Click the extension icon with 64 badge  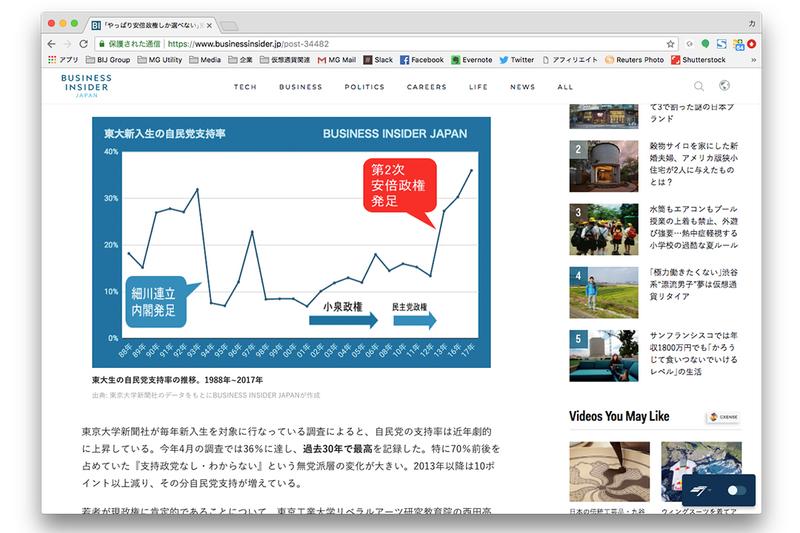click(738, 44)
